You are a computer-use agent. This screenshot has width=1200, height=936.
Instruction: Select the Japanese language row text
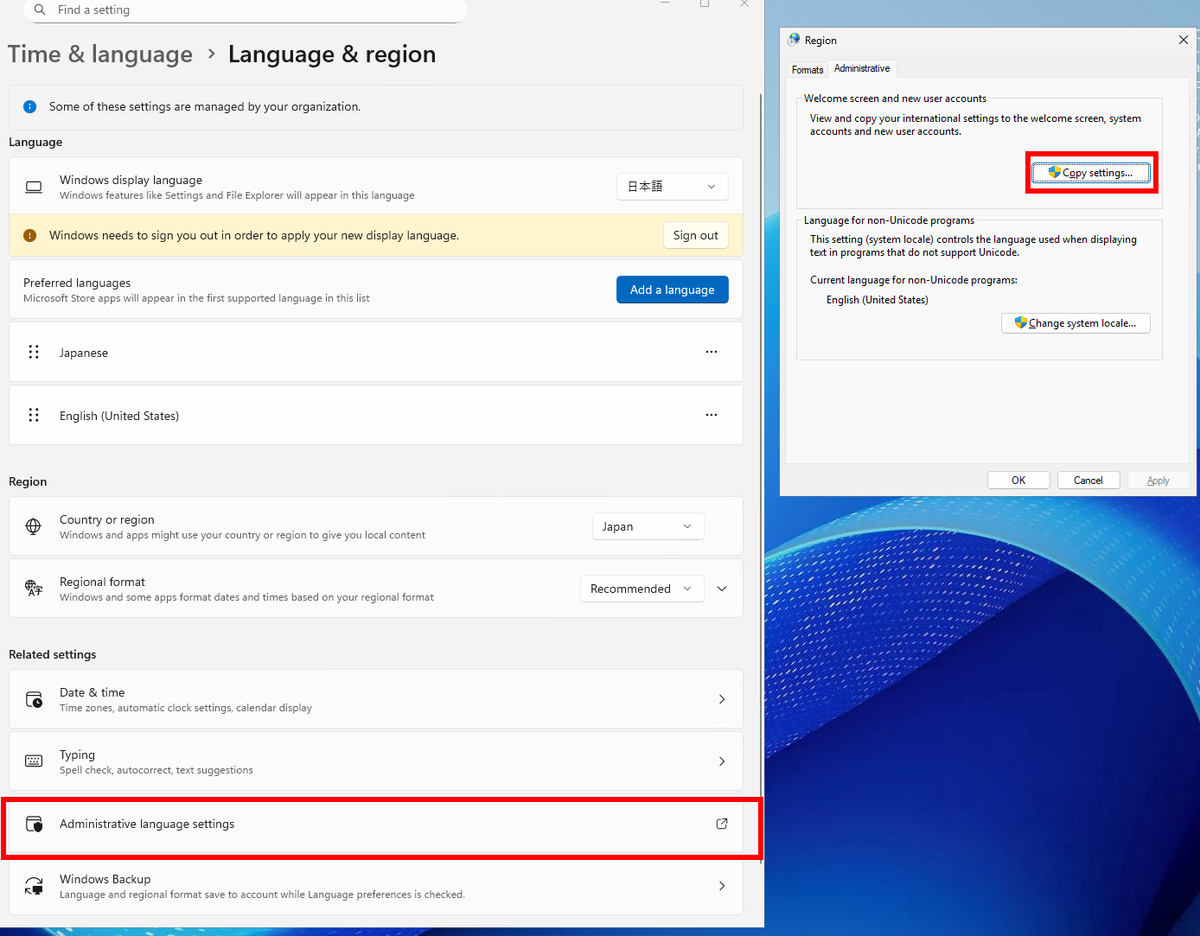point(84,353)
